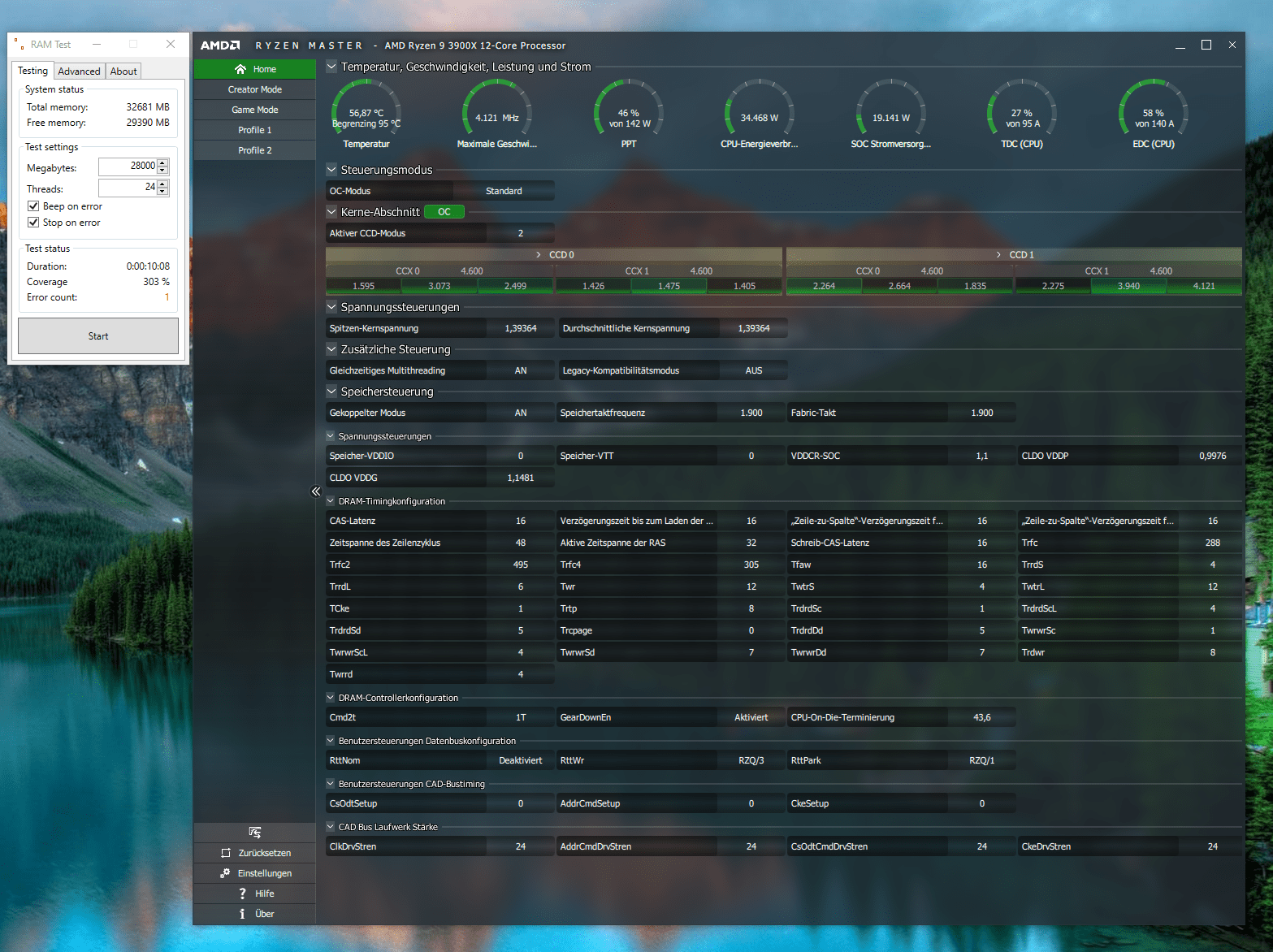Select Creator Mode in the sidebar
The height and width of the screenshot is (952, 1273).
point(254,89)
